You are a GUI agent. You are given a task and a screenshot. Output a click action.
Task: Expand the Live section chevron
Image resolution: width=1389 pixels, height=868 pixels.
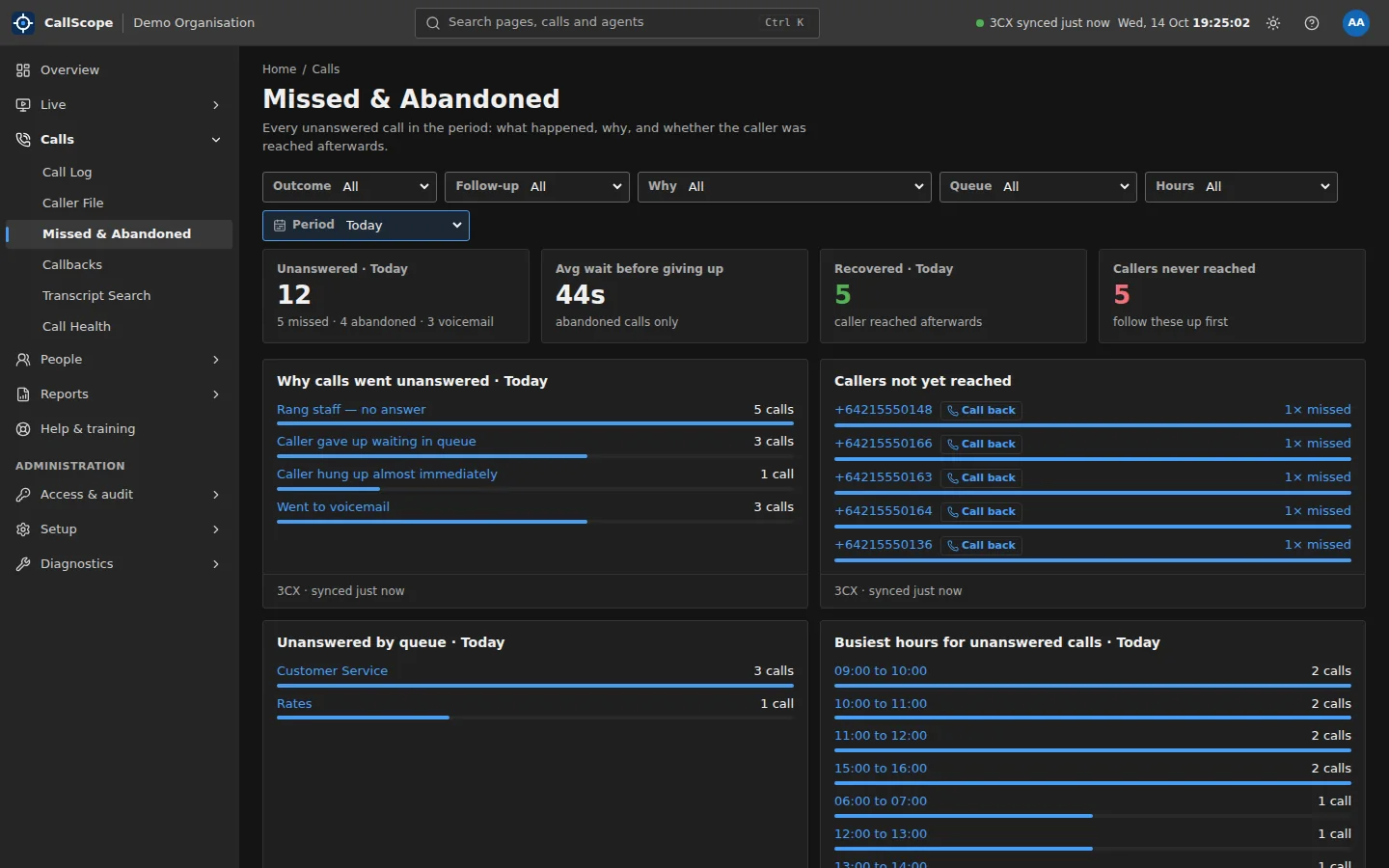(216, 105)
